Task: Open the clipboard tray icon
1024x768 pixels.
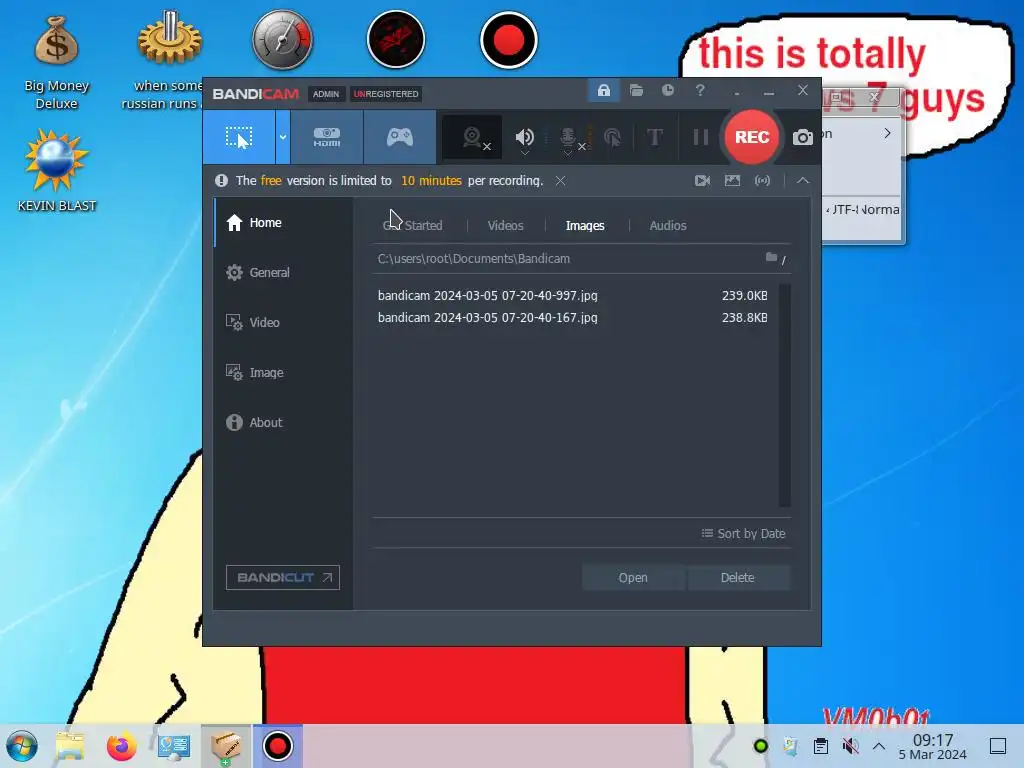Action: 821,746
